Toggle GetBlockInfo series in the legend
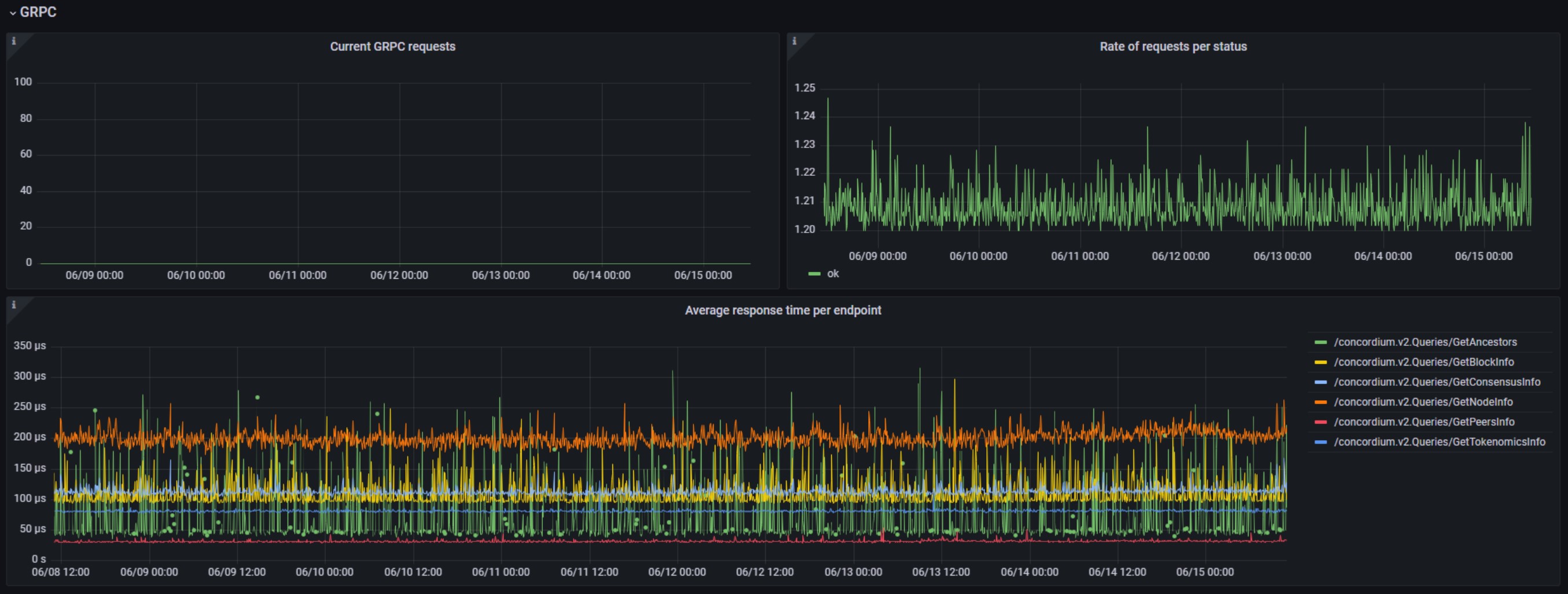The width and height of the screenshot is (1568, 594). point(1424,361)
